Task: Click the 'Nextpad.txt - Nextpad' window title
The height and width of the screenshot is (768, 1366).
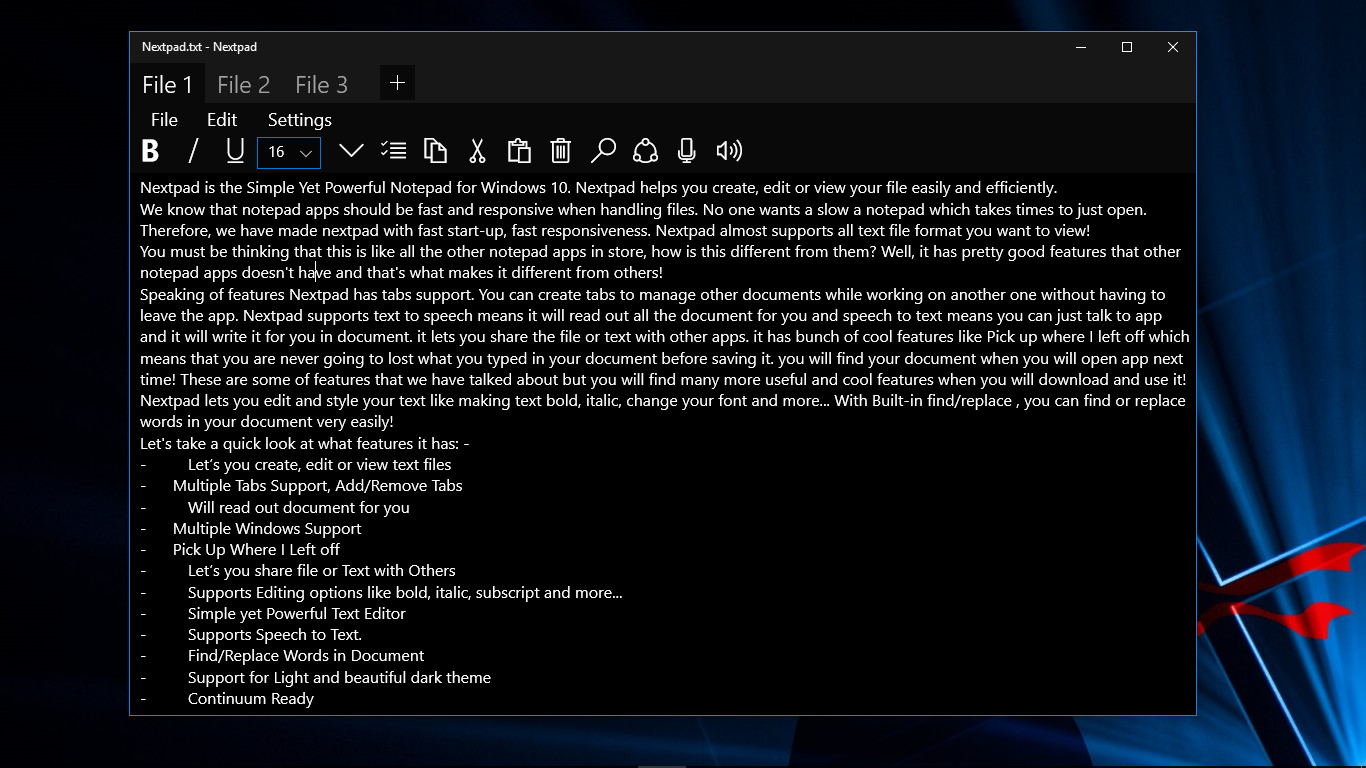Action: tap(199, 47)
